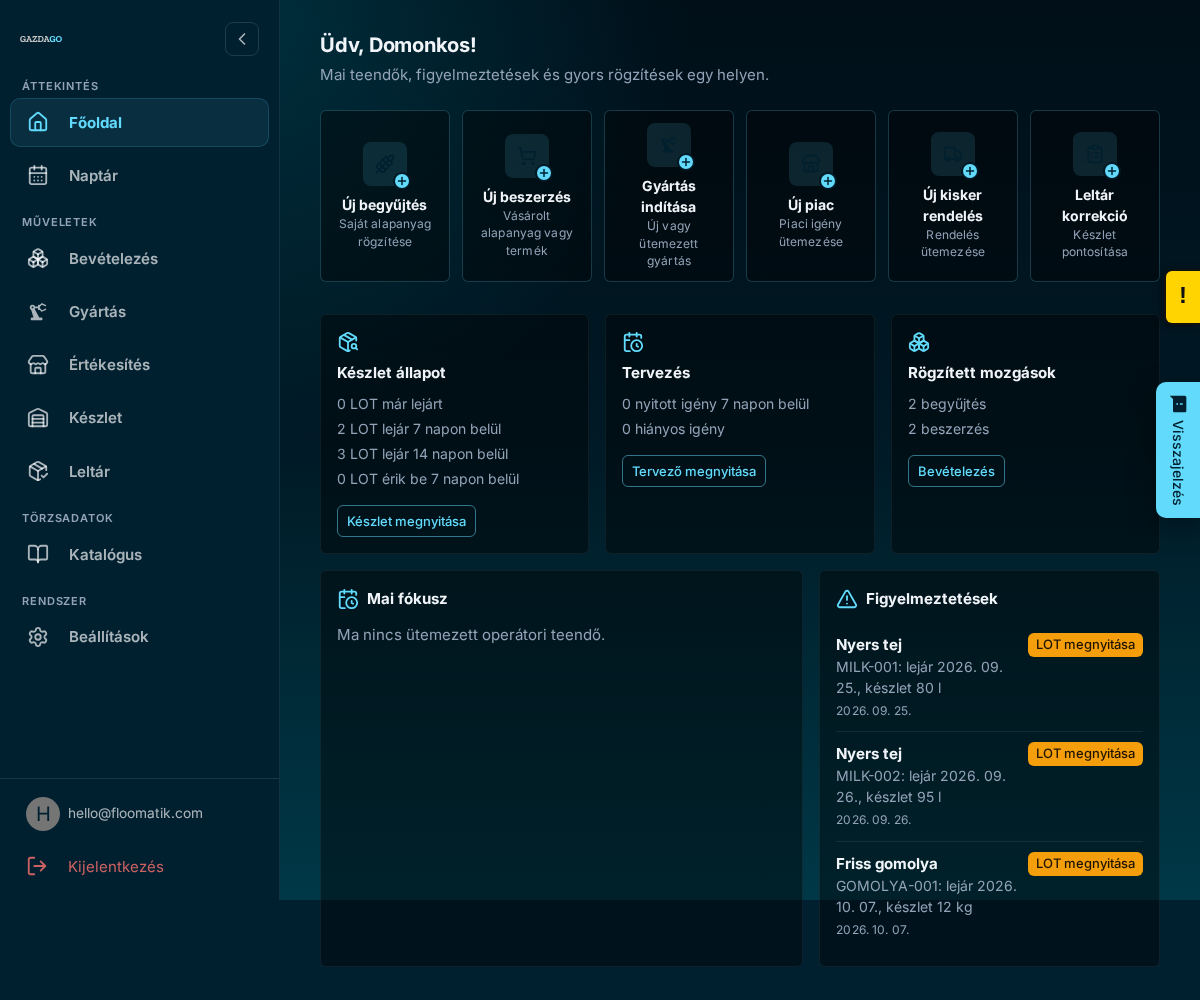1200x1000 pixels.
Task: Click the Figyelmeztetések warning triangle icon
Action: point(847,599)
